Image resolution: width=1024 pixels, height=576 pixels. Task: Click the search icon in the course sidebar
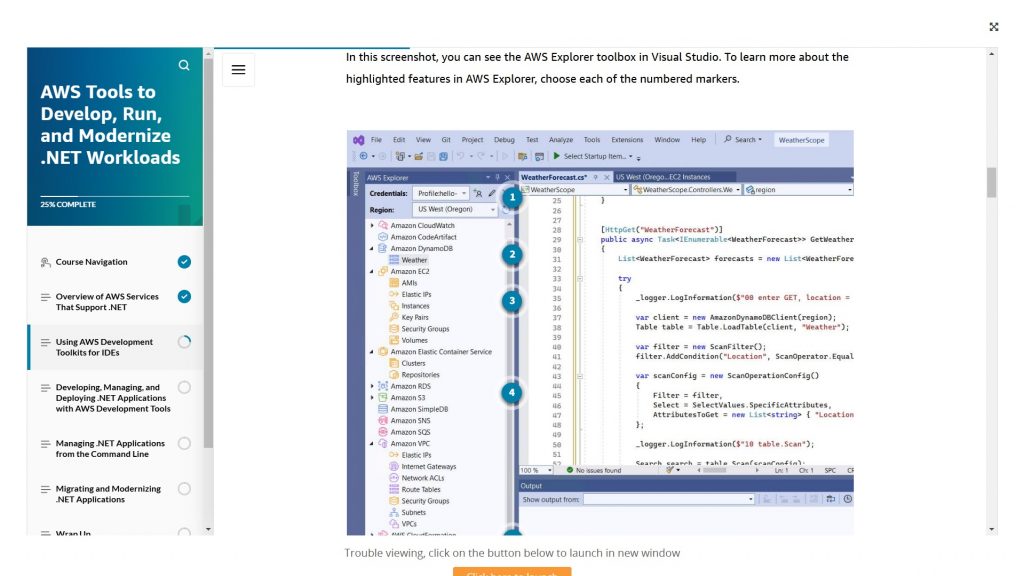(184, 64)
